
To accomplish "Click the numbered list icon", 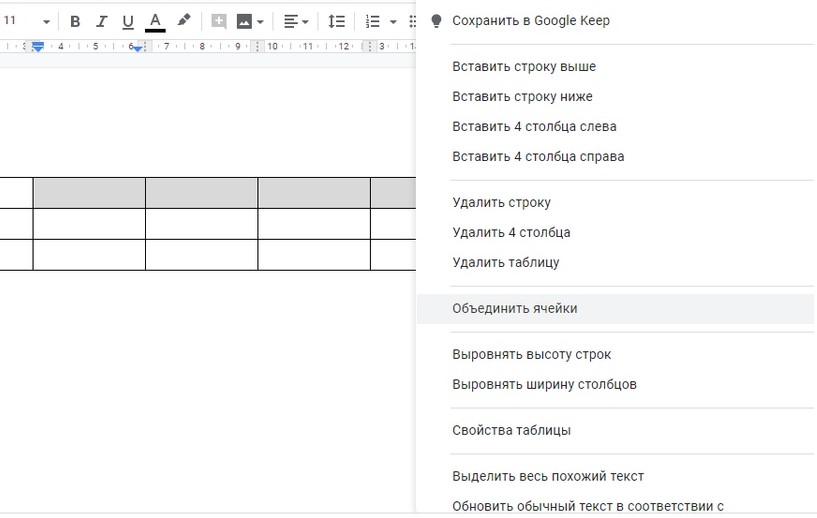I will pos(373,21).
